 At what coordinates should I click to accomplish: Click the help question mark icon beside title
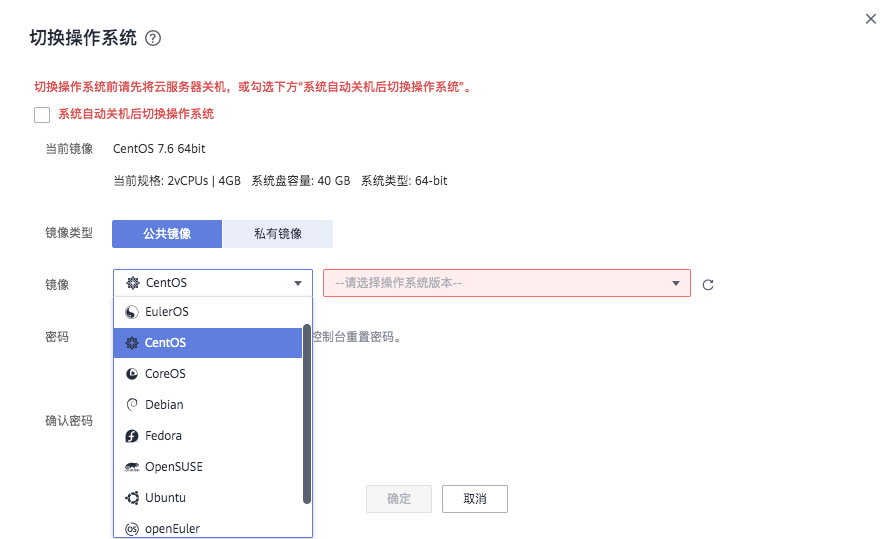tap(153, 38)
